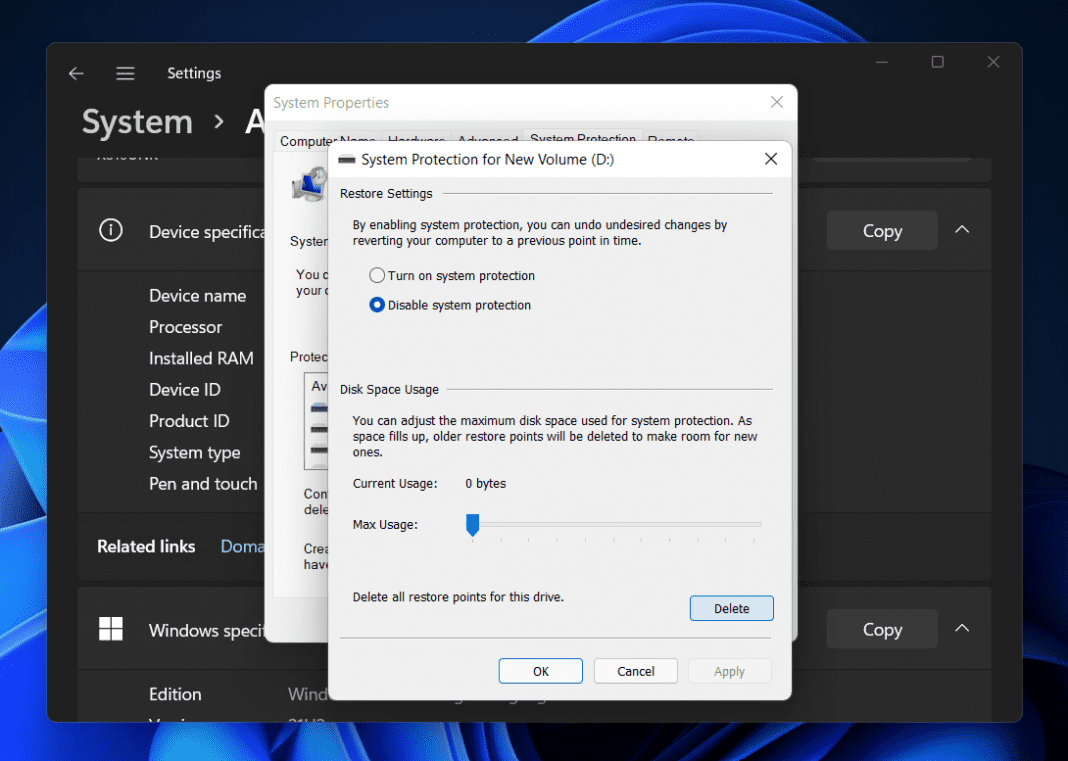The image size is (1068, 761).
Task: Enable Turn on system protection
Action: [x=378, y=275]
